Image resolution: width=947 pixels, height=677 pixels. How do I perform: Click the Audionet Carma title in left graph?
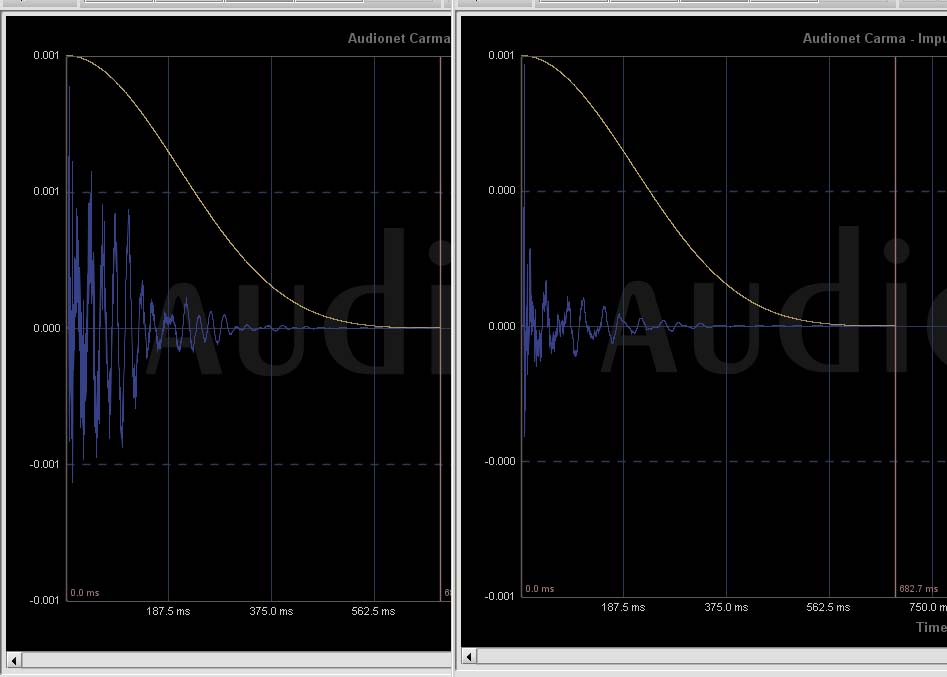point(398,39)
